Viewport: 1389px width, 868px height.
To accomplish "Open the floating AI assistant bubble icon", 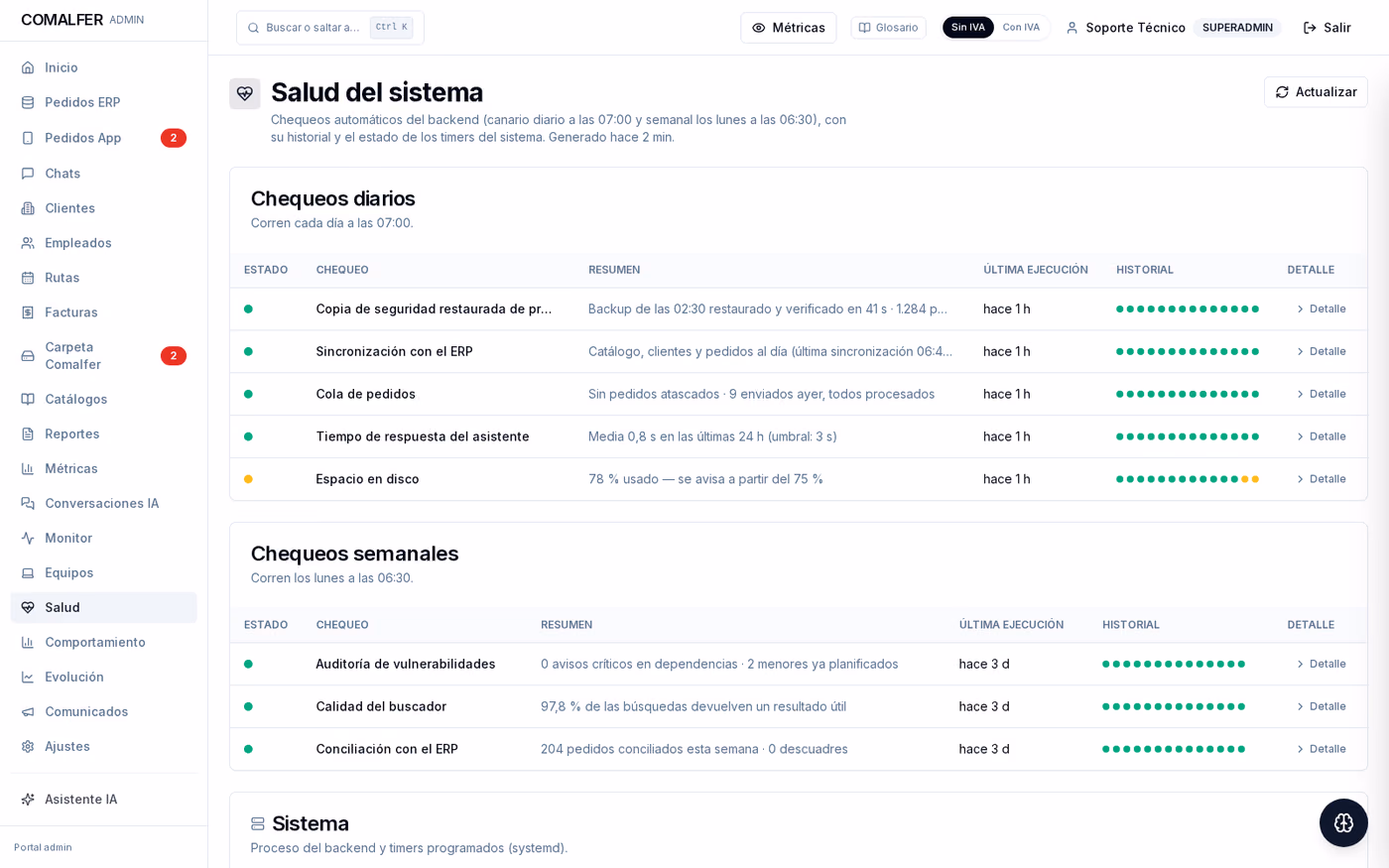I will tap(1343, 822).
